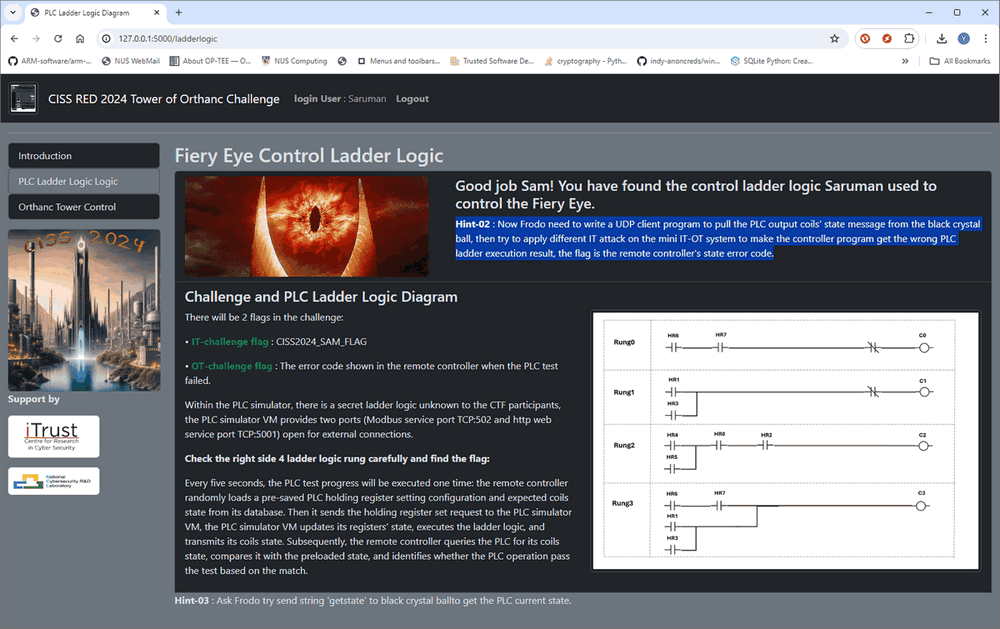Click the OT-challenge flag label
The height and width of the screenshot is (629, 1000).
[x=232, y=366]
